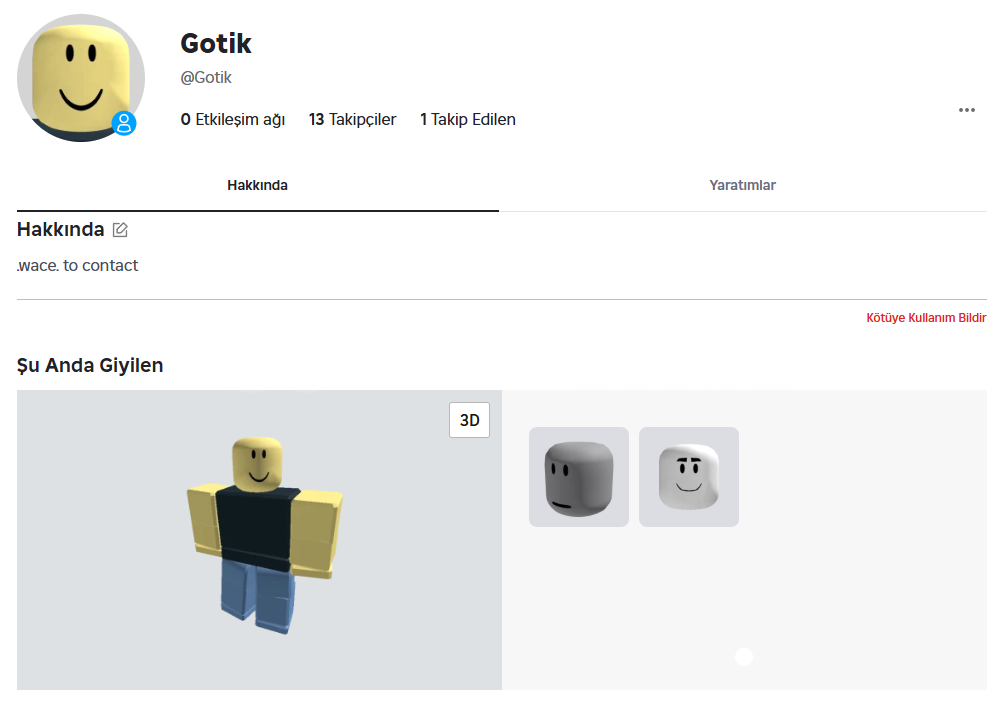Click the pencil edit icon beside Hakkında
Screen dimensions: 1000x705
pyautogui.click(x=120, y=230)
